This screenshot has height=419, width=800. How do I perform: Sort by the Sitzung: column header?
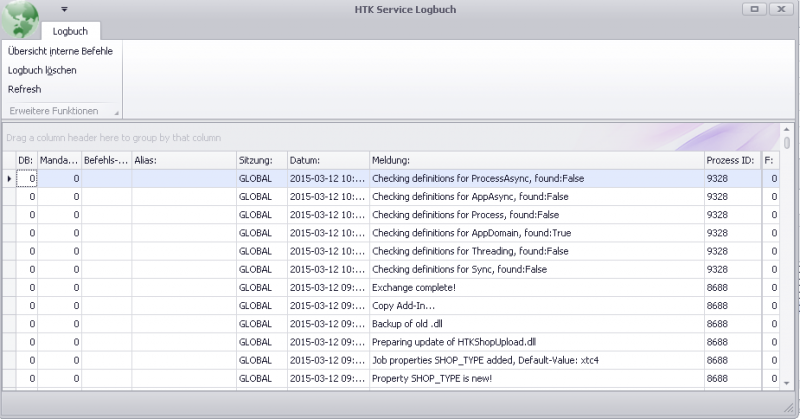click(260, 160)
